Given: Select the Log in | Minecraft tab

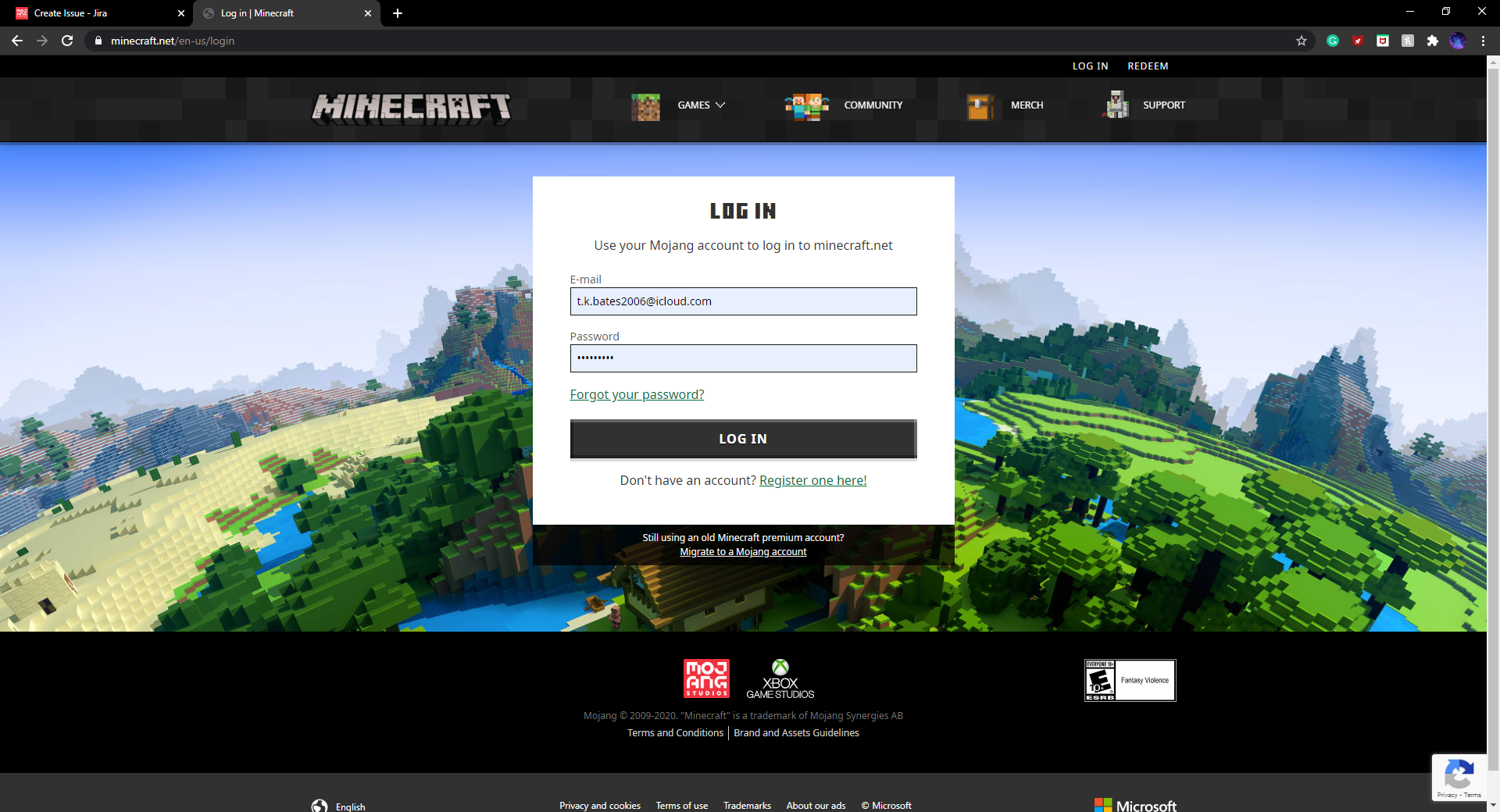Looking at the screenshot, I should (286, 13).
